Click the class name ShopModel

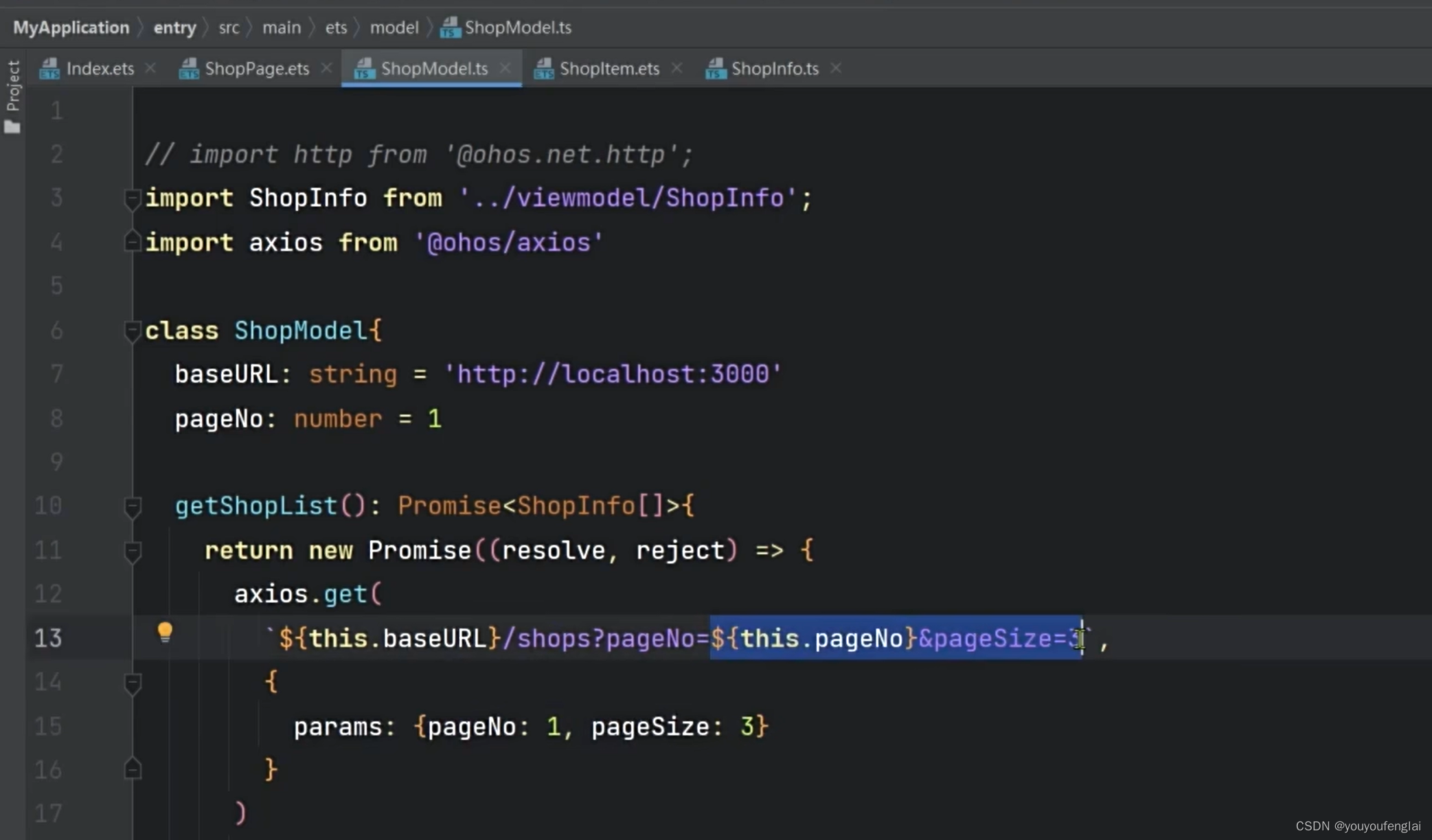(x=301, y=330)
